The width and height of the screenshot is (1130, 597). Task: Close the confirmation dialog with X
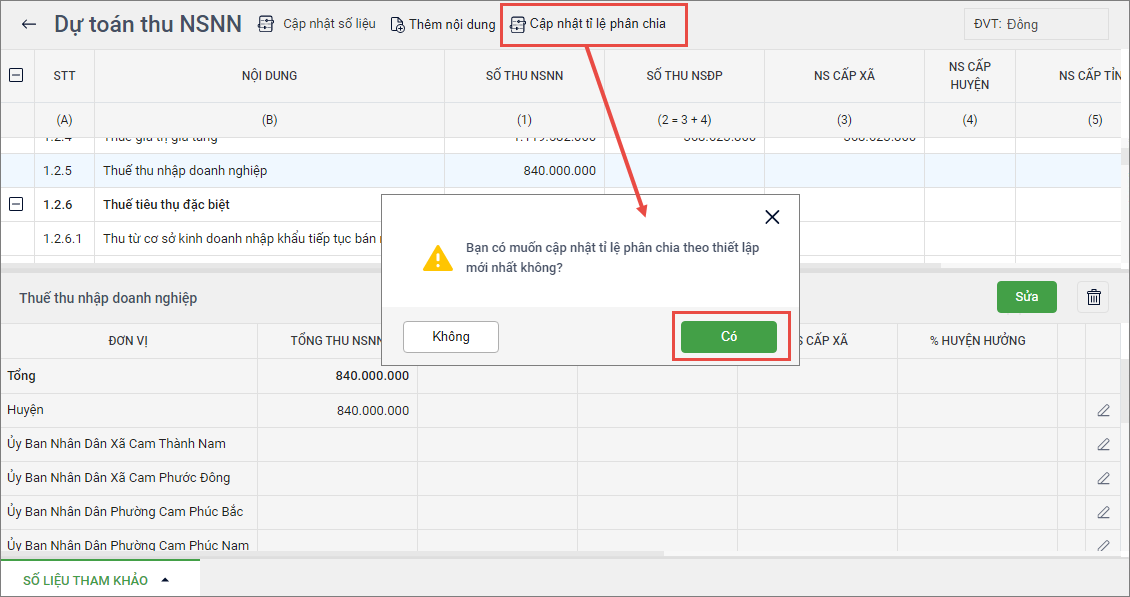[x=771, y=217]
